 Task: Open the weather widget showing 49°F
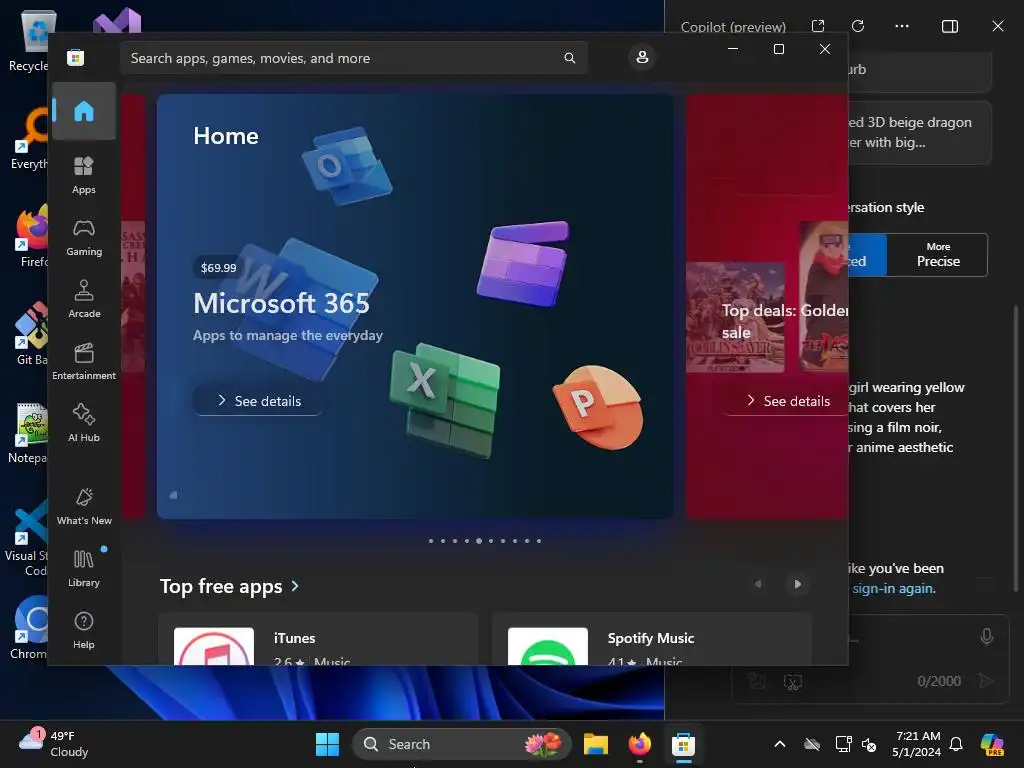(x=54, y=744)
